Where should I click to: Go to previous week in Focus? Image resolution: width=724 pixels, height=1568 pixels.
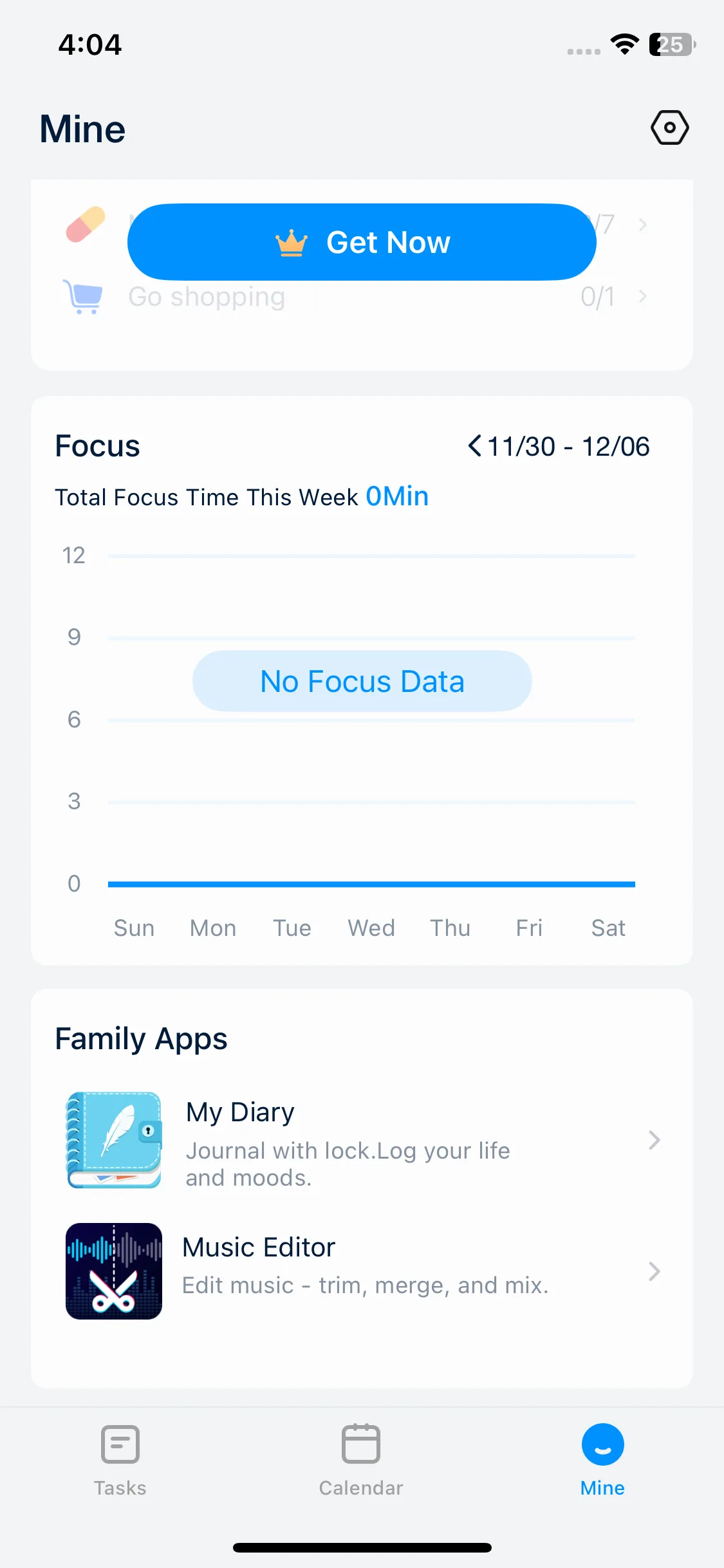(474, 446)
